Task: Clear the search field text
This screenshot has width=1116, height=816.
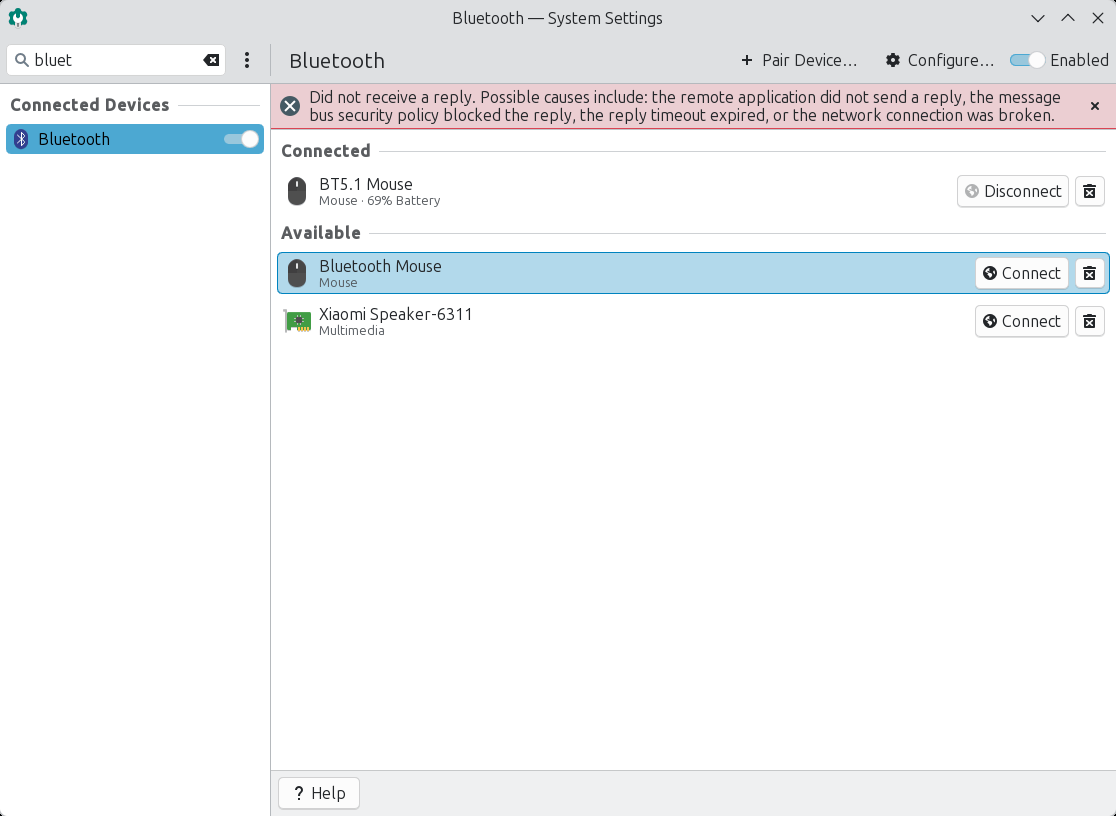Action: tap(211, 60)
